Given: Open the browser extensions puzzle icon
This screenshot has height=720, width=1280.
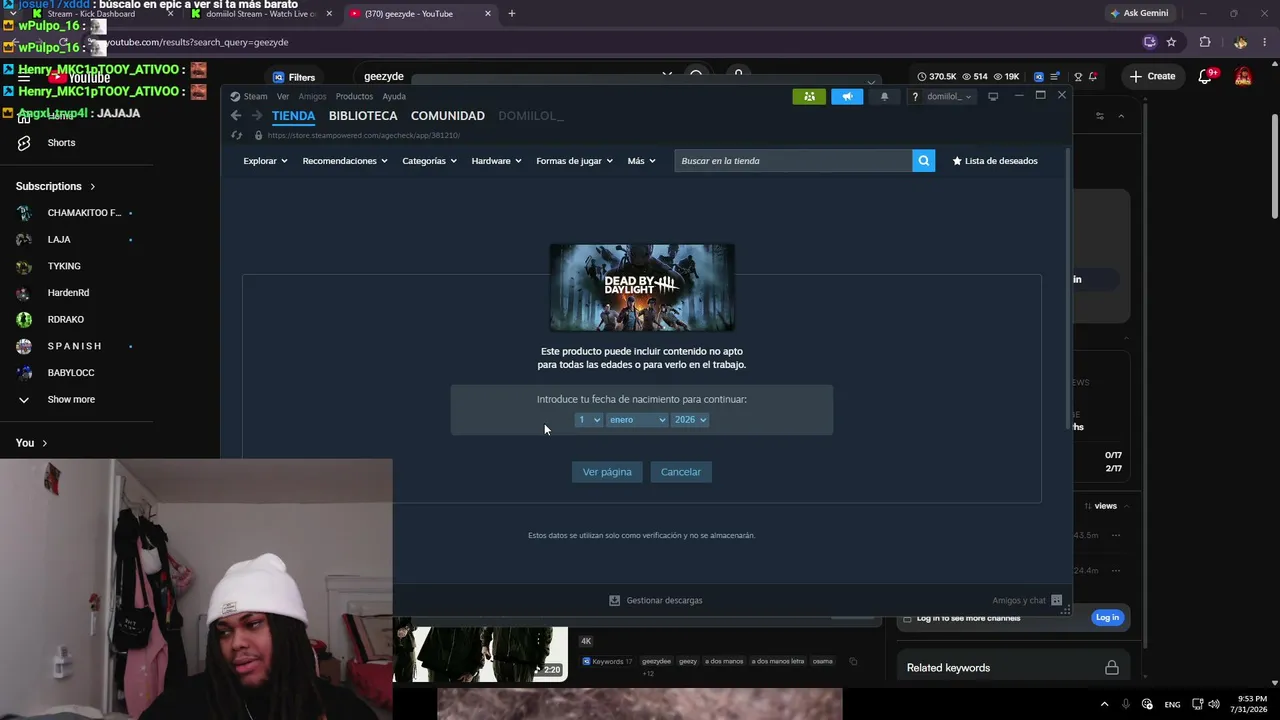Looking at the screenshot, I should 1205,42.
